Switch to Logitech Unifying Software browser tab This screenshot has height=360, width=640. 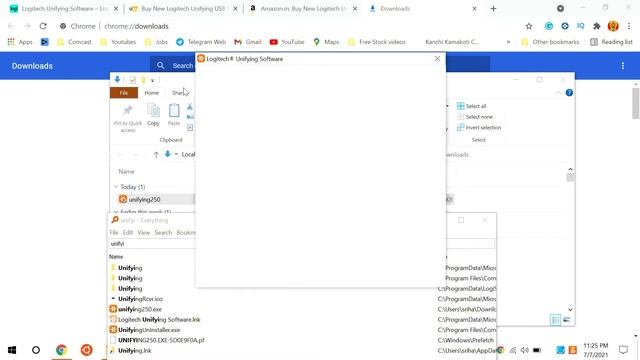(x=64, y=9)
